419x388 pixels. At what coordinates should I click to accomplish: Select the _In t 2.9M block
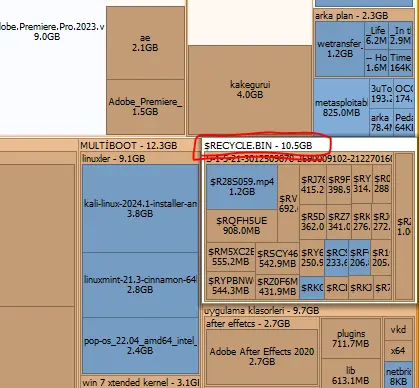[x=400, y=36]
